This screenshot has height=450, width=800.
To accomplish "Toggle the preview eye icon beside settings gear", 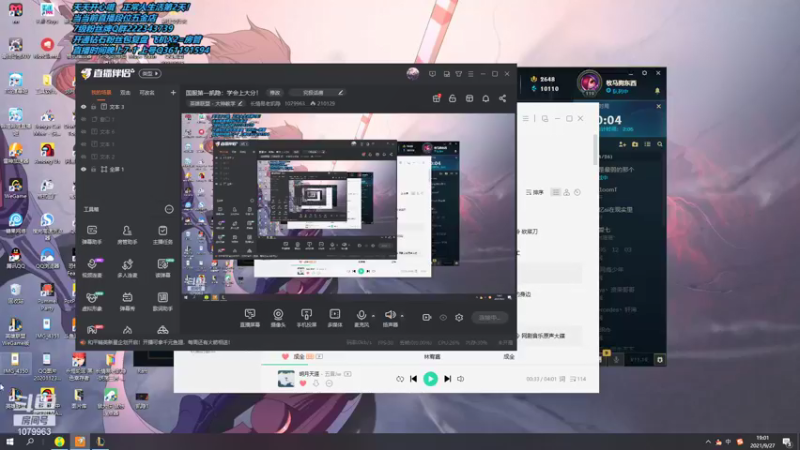I will [x=443, y=317].
